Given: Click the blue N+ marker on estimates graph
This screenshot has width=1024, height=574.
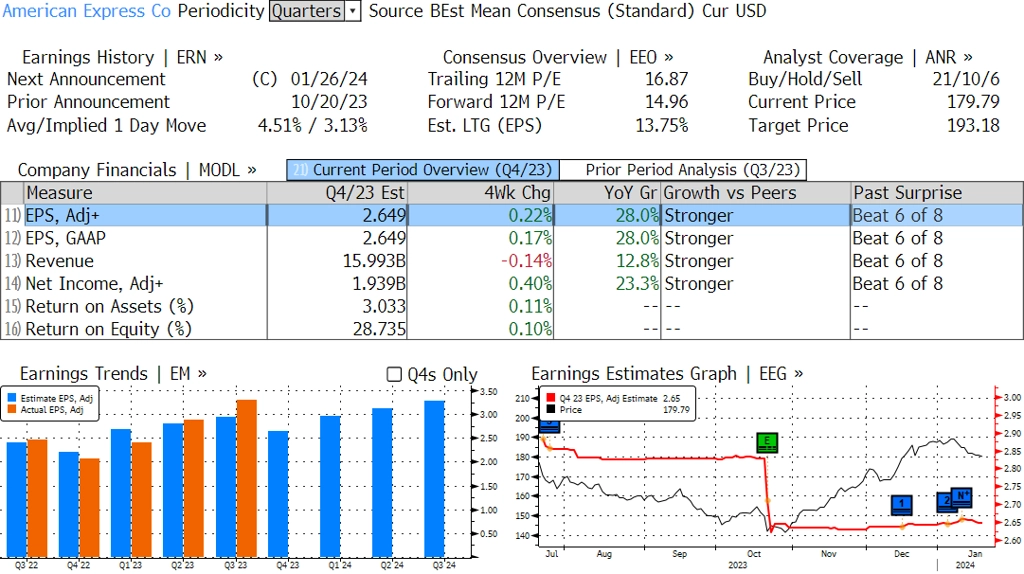Looking at the screenshot, I should pos(962,496).
